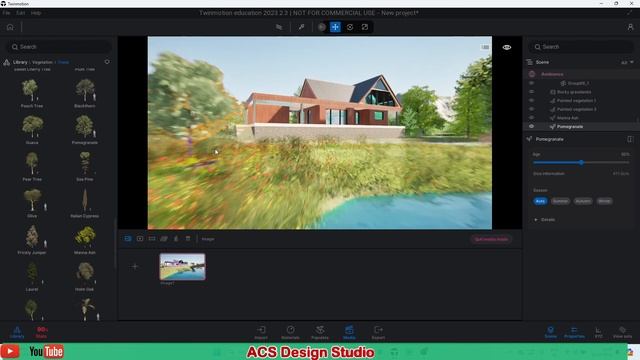Click Pomegranate properties panel options icon
This screenshot has height=360, width=640.
630,139
